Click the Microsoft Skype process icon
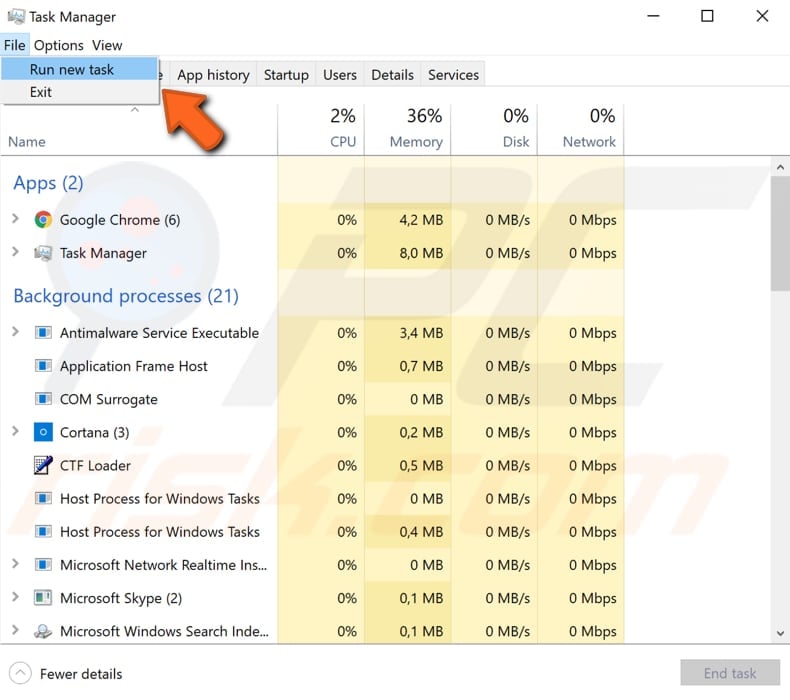Image resolution: width=790 pixels, height=700 pixels. click(x=43, y=598)
